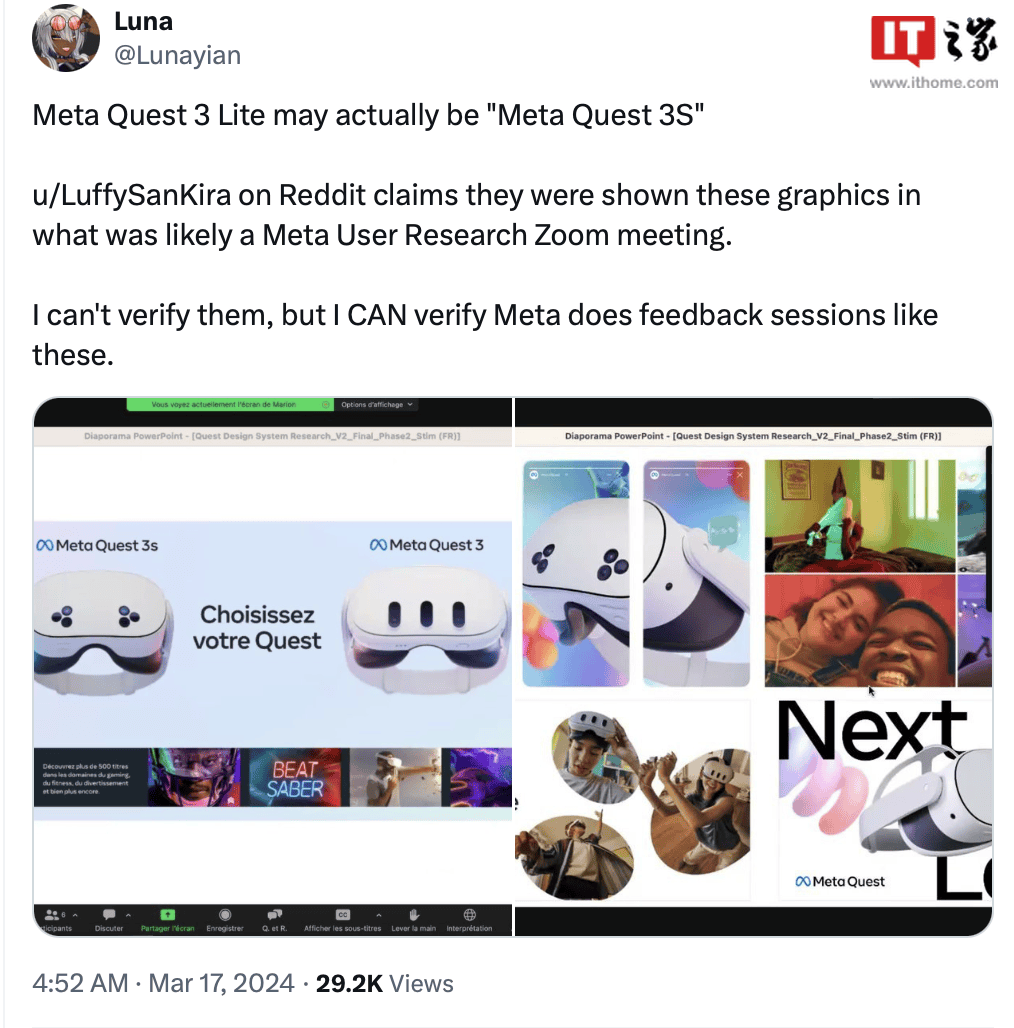The image size is (1014, 1028).
Task: Click the 29.2K Views counter
Action: pyautogui.click(x=385, y=983)
